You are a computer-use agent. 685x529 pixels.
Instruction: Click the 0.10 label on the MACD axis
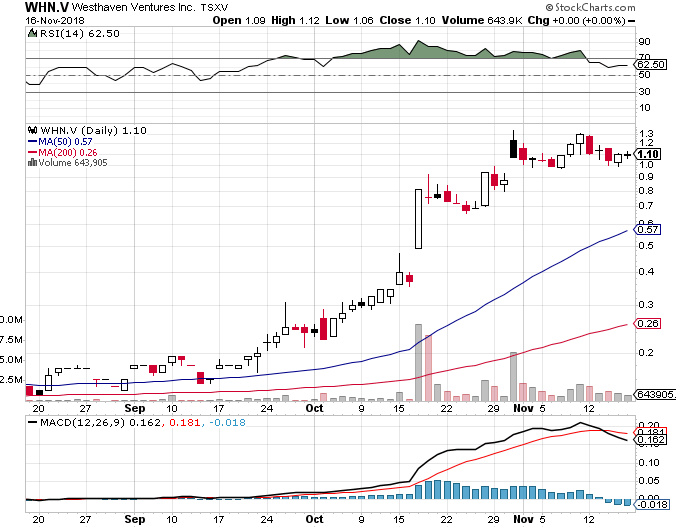649,463
